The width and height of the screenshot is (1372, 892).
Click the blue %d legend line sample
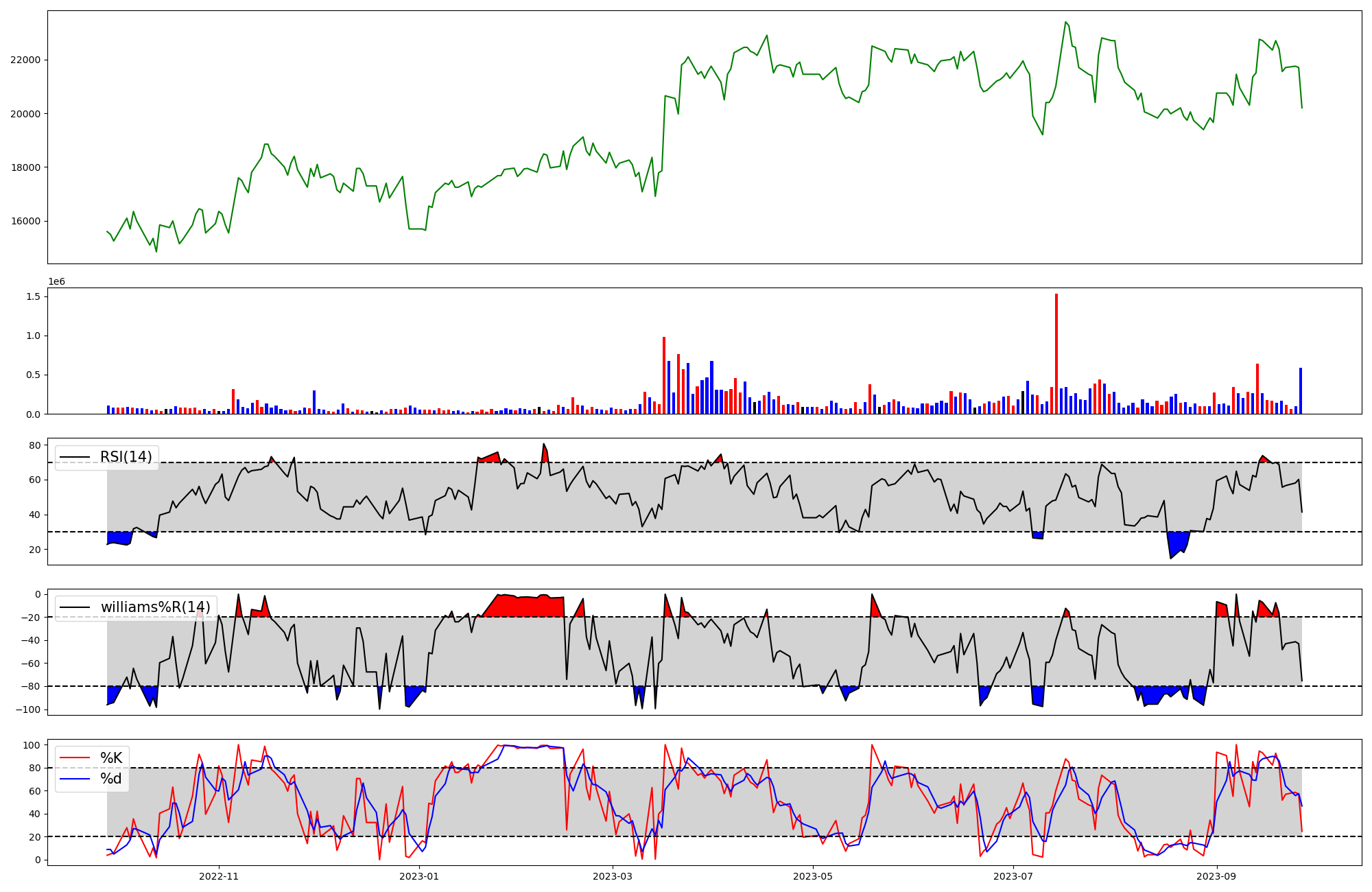(74, 779)
